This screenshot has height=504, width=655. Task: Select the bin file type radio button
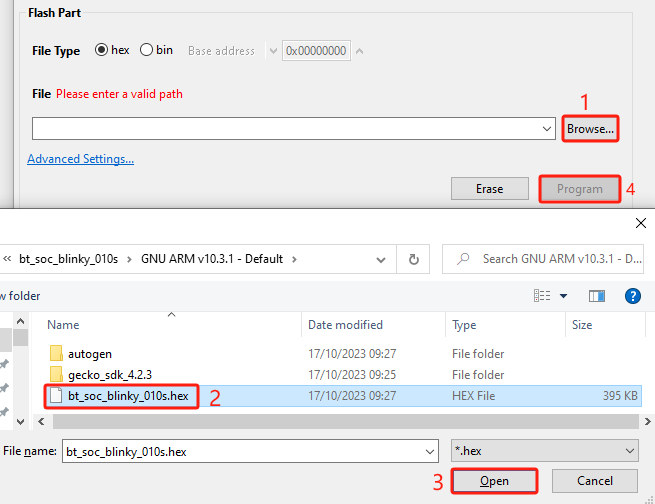pyautogui.click(x=146, y=50)
